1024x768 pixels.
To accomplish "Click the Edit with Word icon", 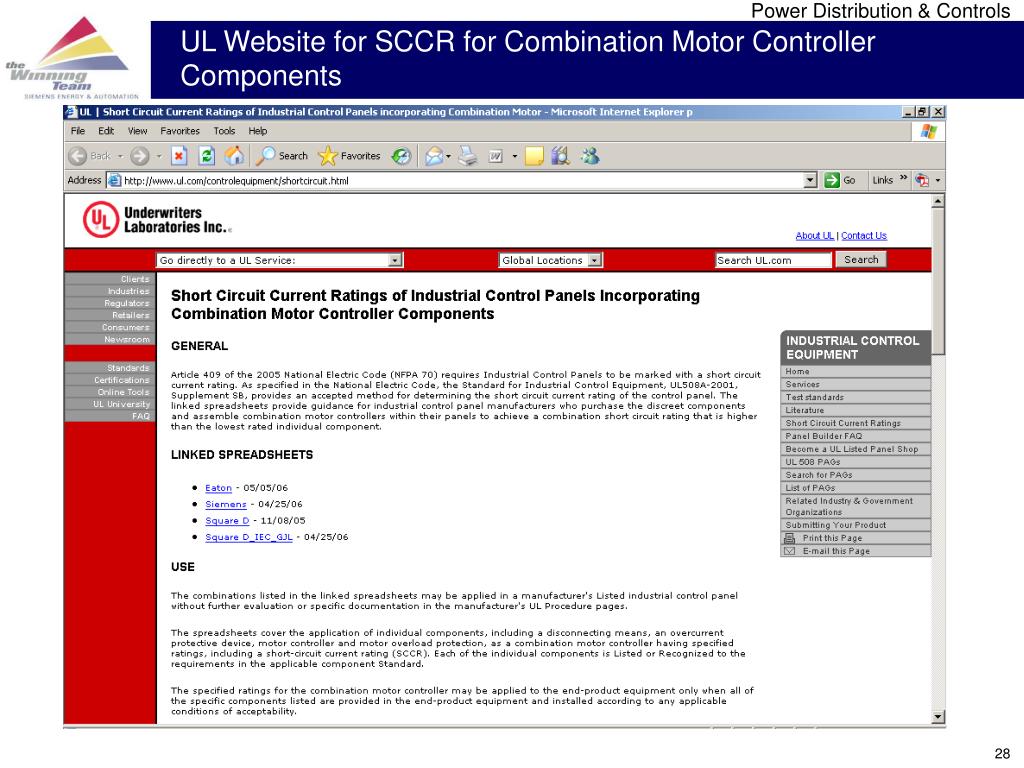I will coord(496,156).
